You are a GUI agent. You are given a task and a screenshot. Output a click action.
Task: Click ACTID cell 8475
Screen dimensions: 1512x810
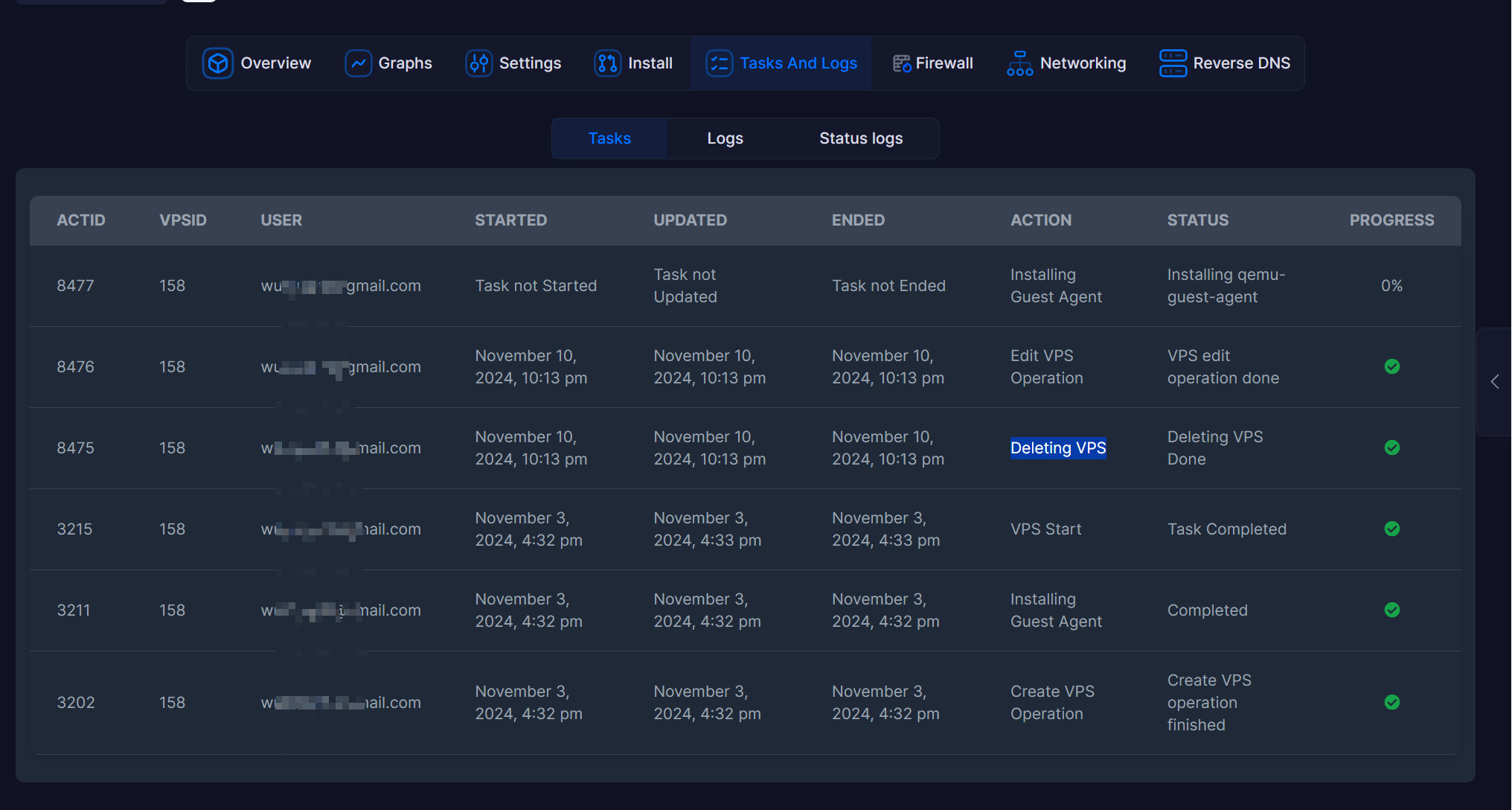pos(75,448)
